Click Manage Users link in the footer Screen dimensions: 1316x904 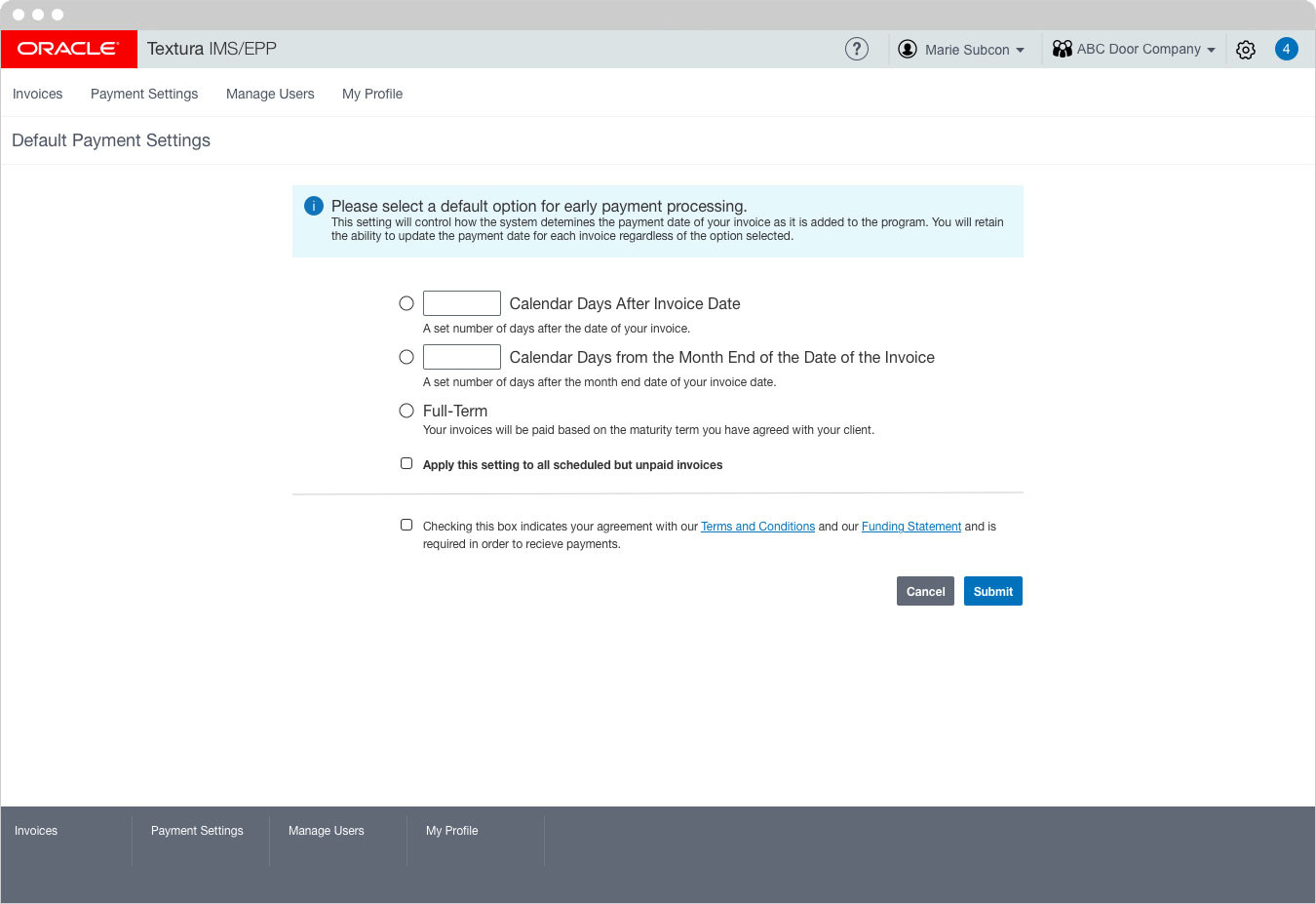[327, 831]
